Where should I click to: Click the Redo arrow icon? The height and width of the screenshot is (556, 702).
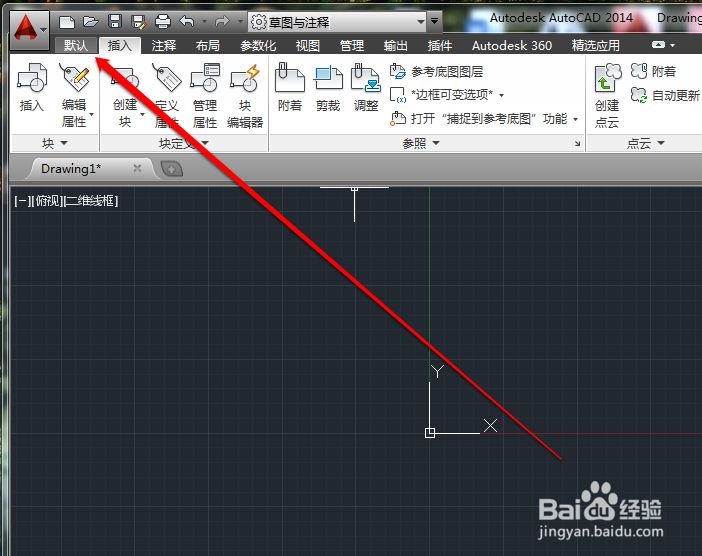pyautogui.click(x=222, y=21)
